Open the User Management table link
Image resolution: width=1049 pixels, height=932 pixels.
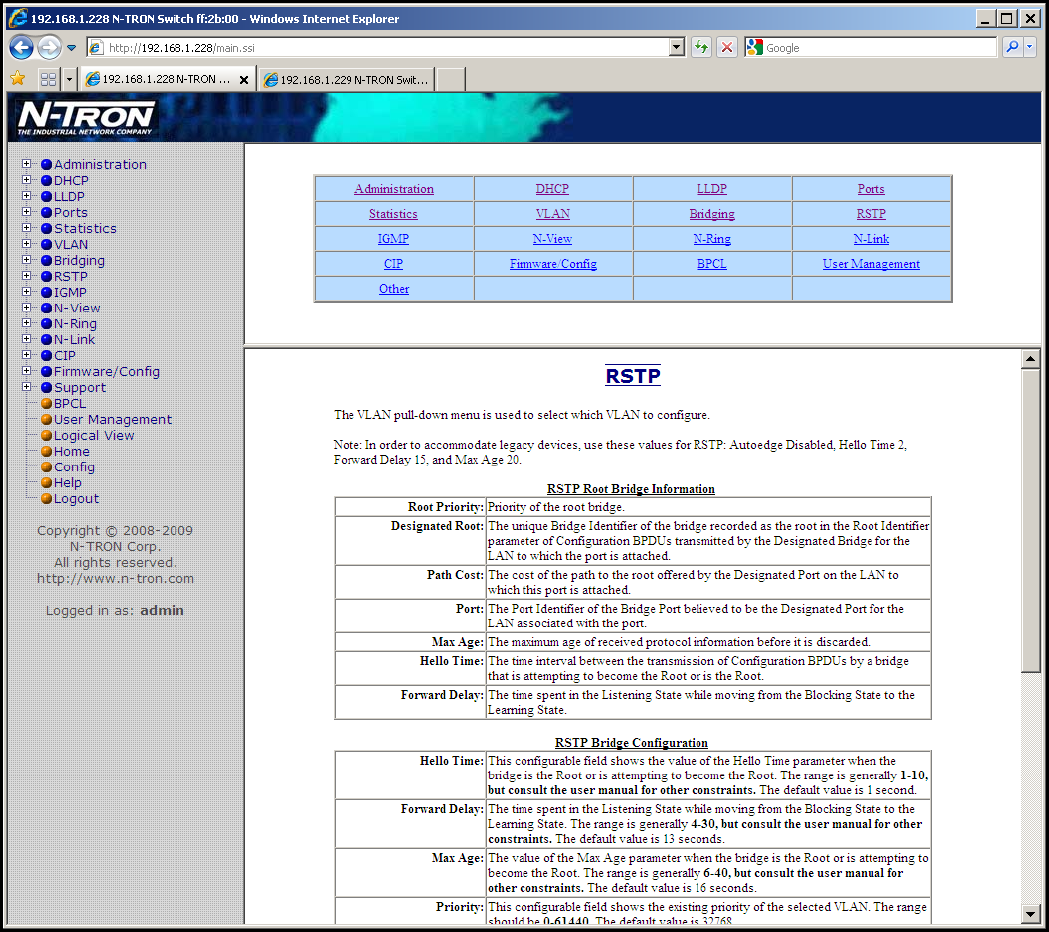[871, 264]
